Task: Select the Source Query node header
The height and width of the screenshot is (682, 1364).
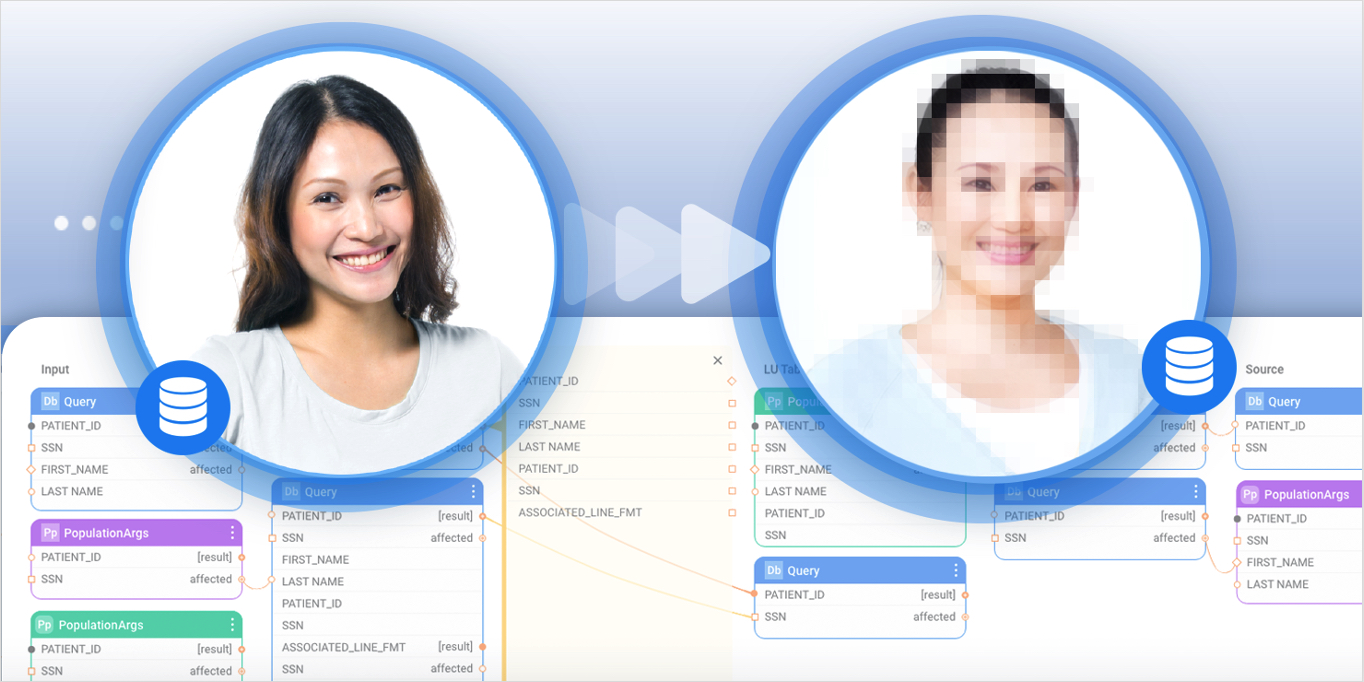Action: pos(1300,402)
